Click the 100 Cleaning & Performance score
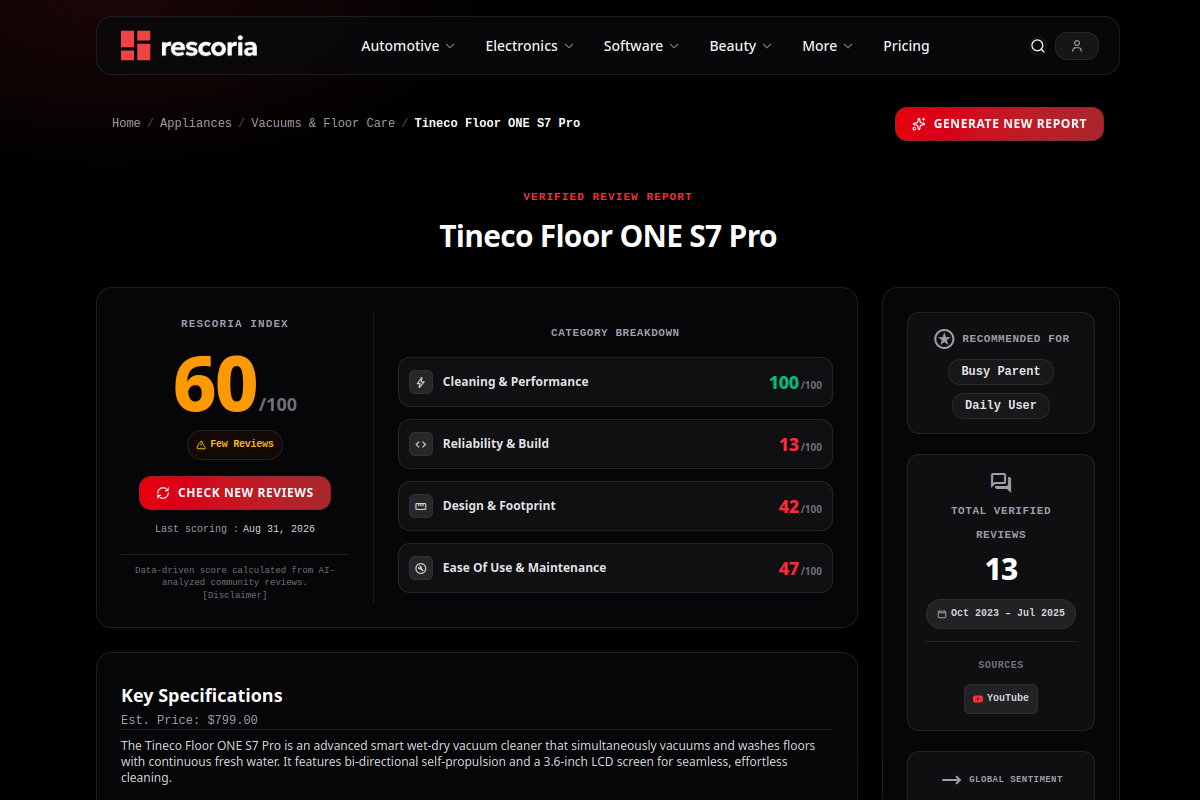The height and width of the screenshot is (800, 1200). 784,383
